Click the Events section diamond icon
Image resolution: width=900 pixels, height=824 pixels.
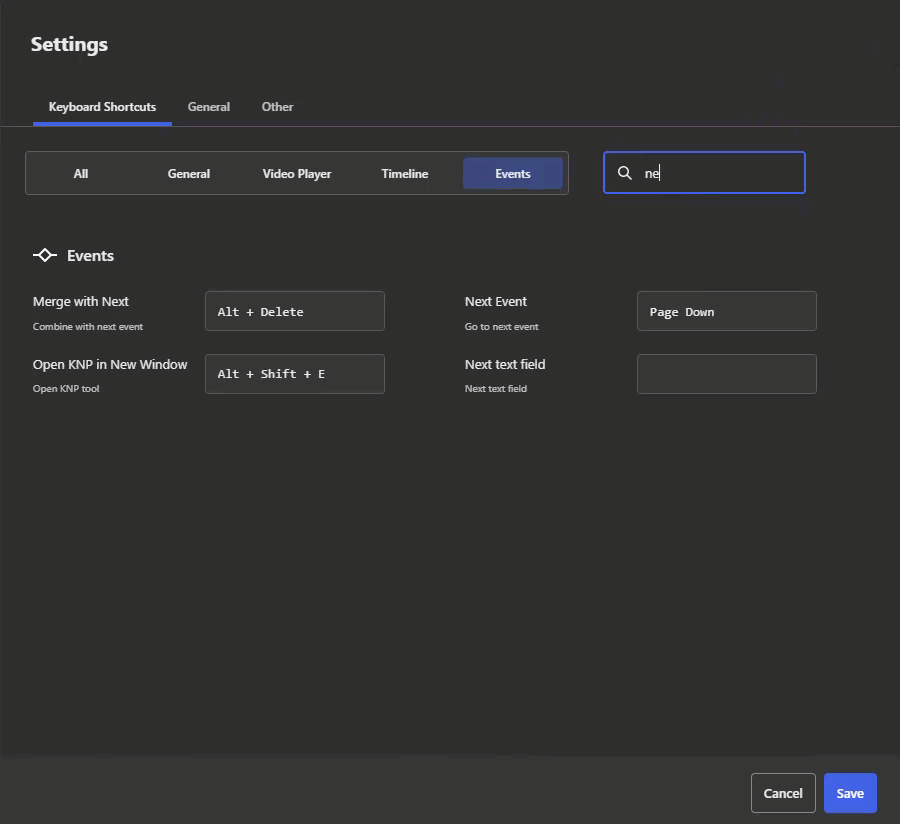(45, 256)
